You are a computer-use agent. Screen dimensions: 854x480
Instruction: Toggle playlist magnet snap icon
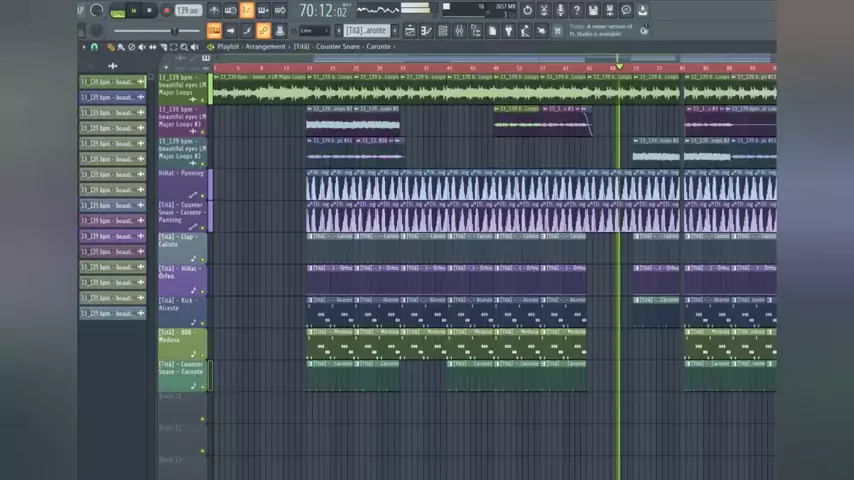[x=94, y=47]
